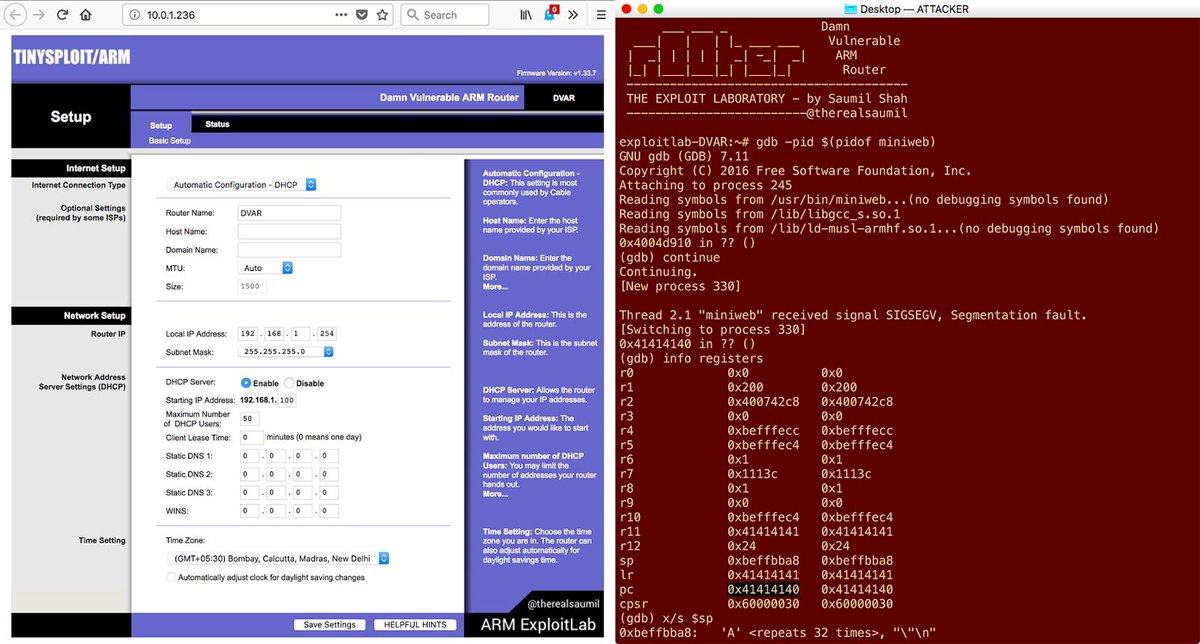Click the MTU Size field
1200x644 pixels.
pyautogui.click(x=253, y=286)
